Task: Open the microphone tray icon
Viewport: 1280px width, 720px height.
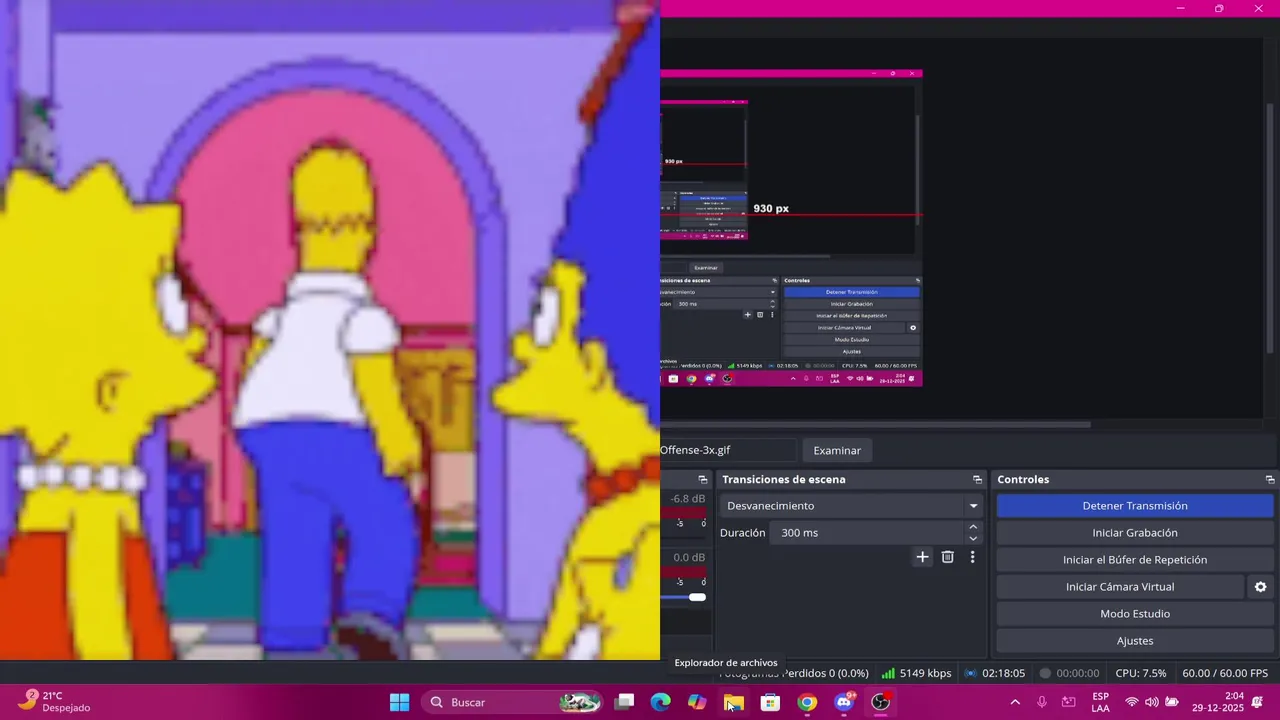Action: tap(1042, 702)
